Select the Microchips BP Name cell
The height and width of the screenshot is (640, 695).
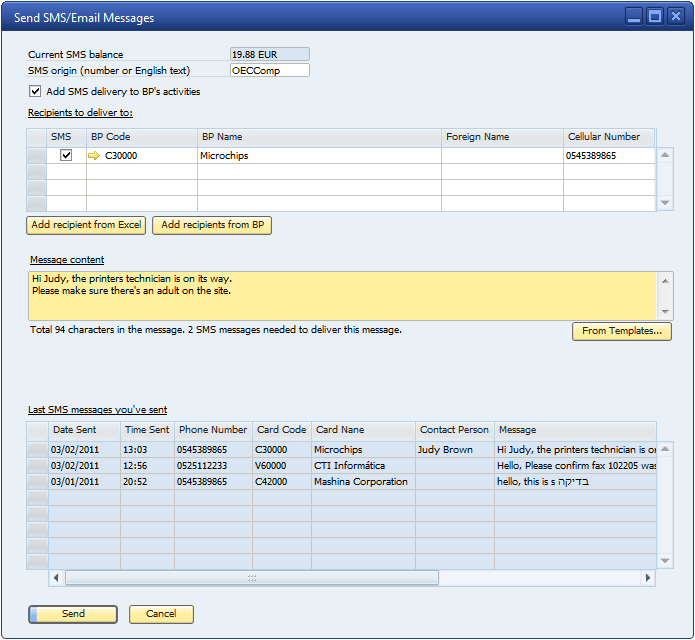pos(319,156)
